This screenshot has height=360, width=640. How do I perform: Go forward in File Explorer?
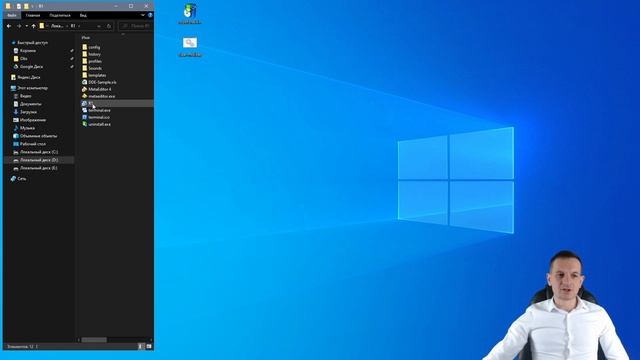coord(19,26)
